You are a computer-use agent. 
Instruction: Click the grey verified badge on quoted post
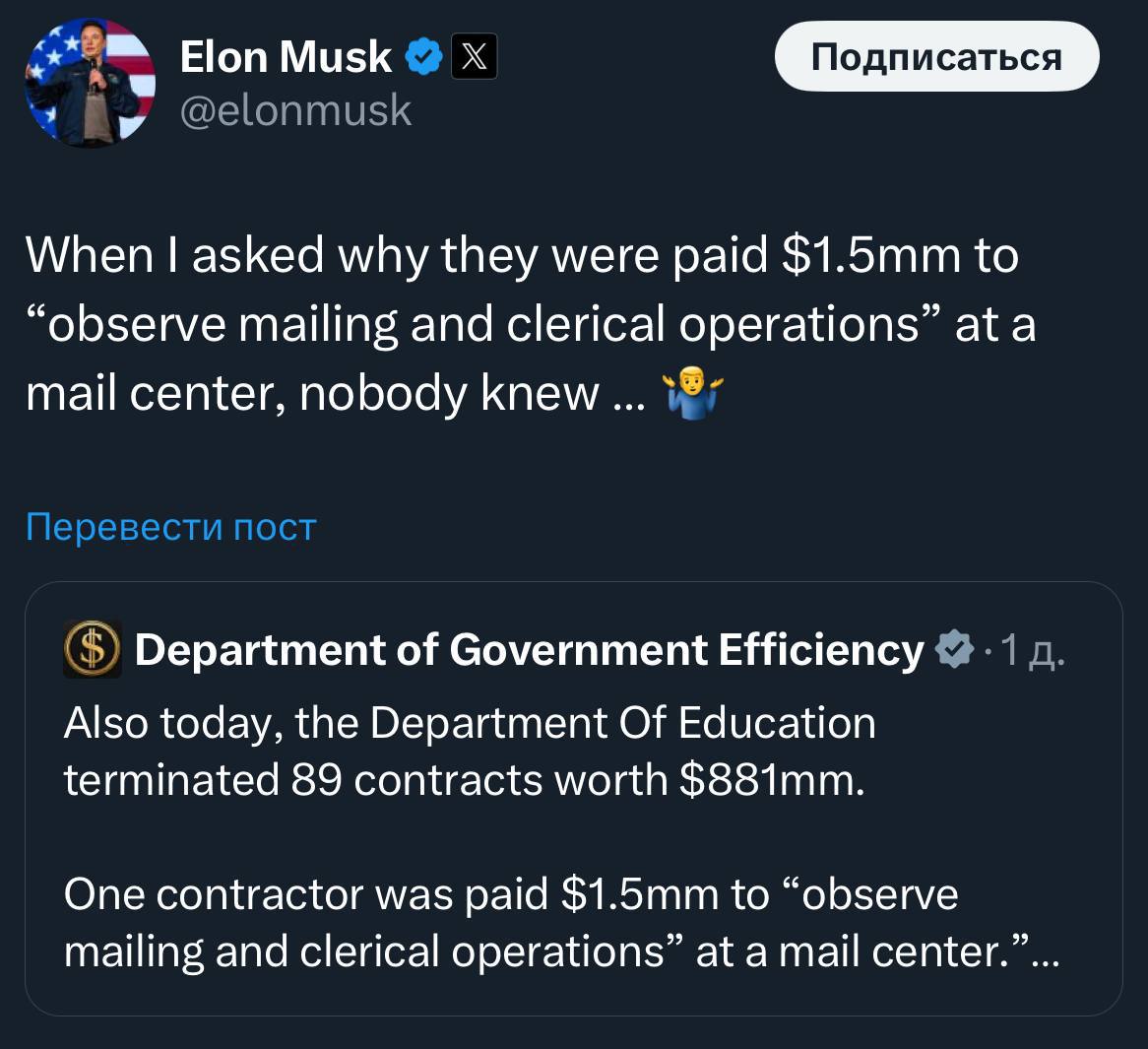(x=953, y=650)
